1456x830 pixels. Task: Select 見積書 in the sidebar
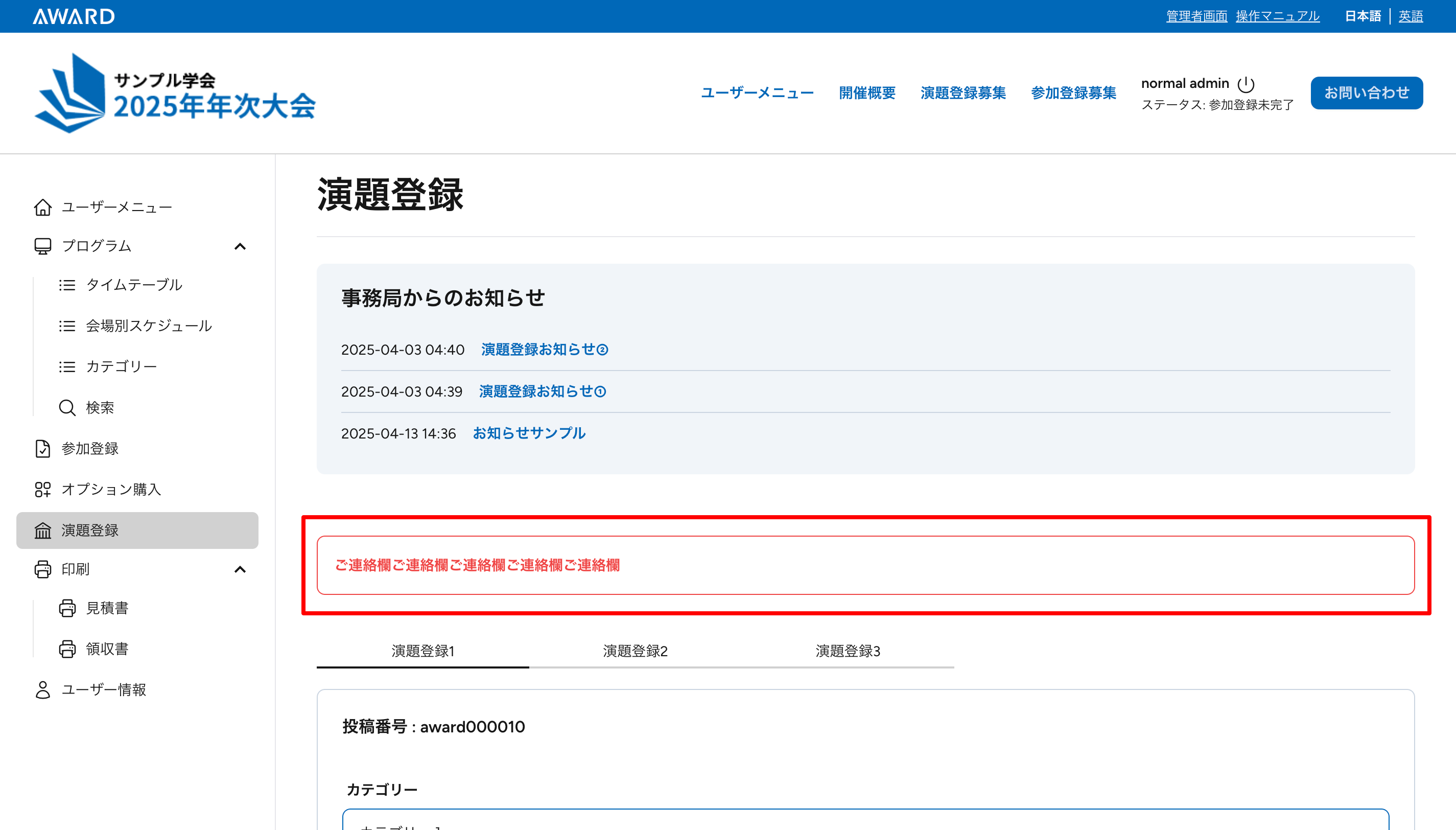pyautogui.click(x=107, y=608)
